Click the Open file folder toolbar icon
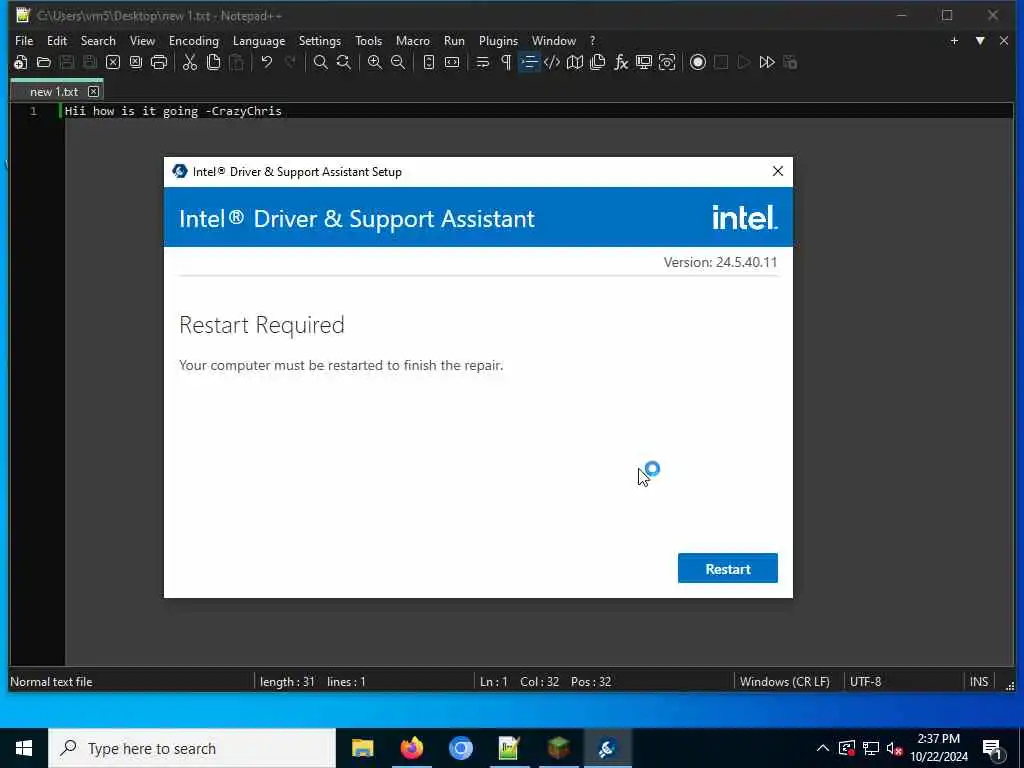 click(x=44, y=63)
